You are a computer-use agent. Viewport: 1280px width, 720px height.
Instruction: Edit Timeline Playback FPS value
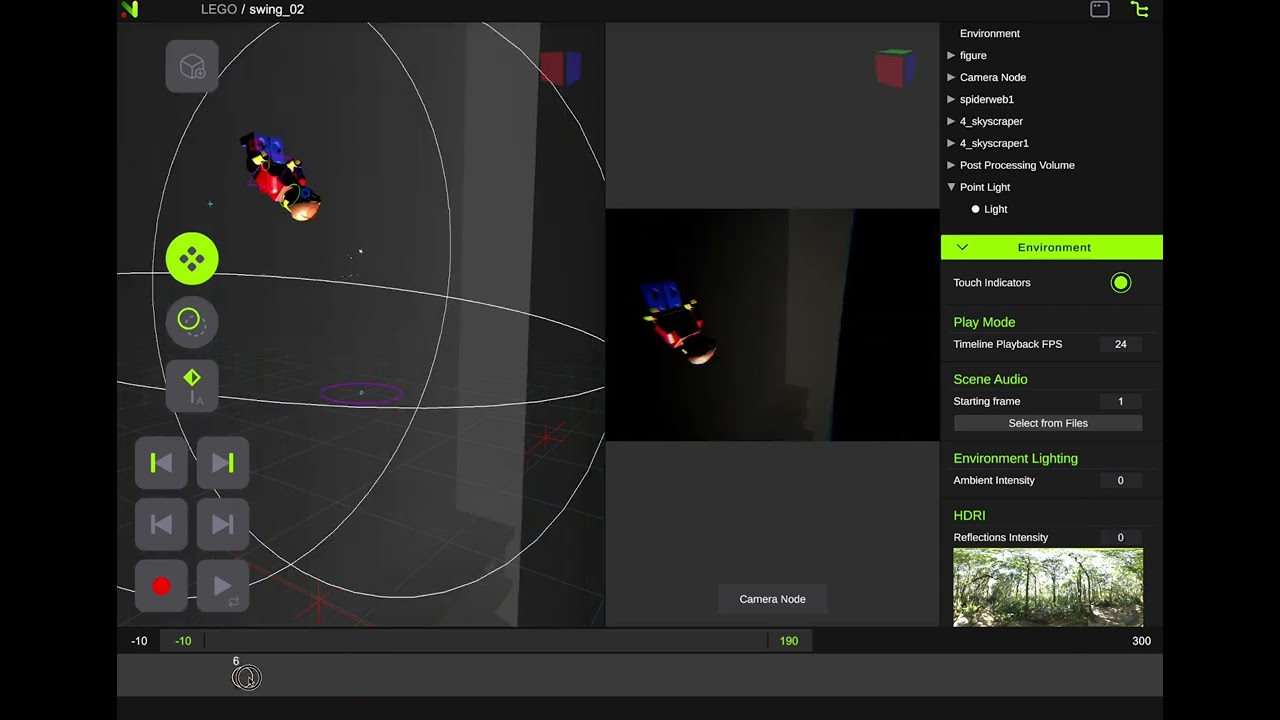pyautogui.click(x=1121, y=344)
